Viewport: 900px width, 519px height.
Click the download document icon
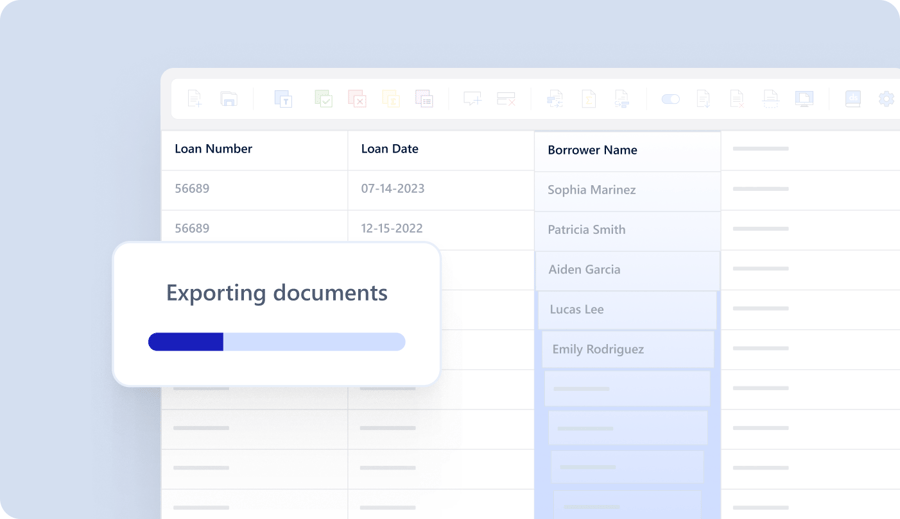pyautogui.click(x=703, y=99)
